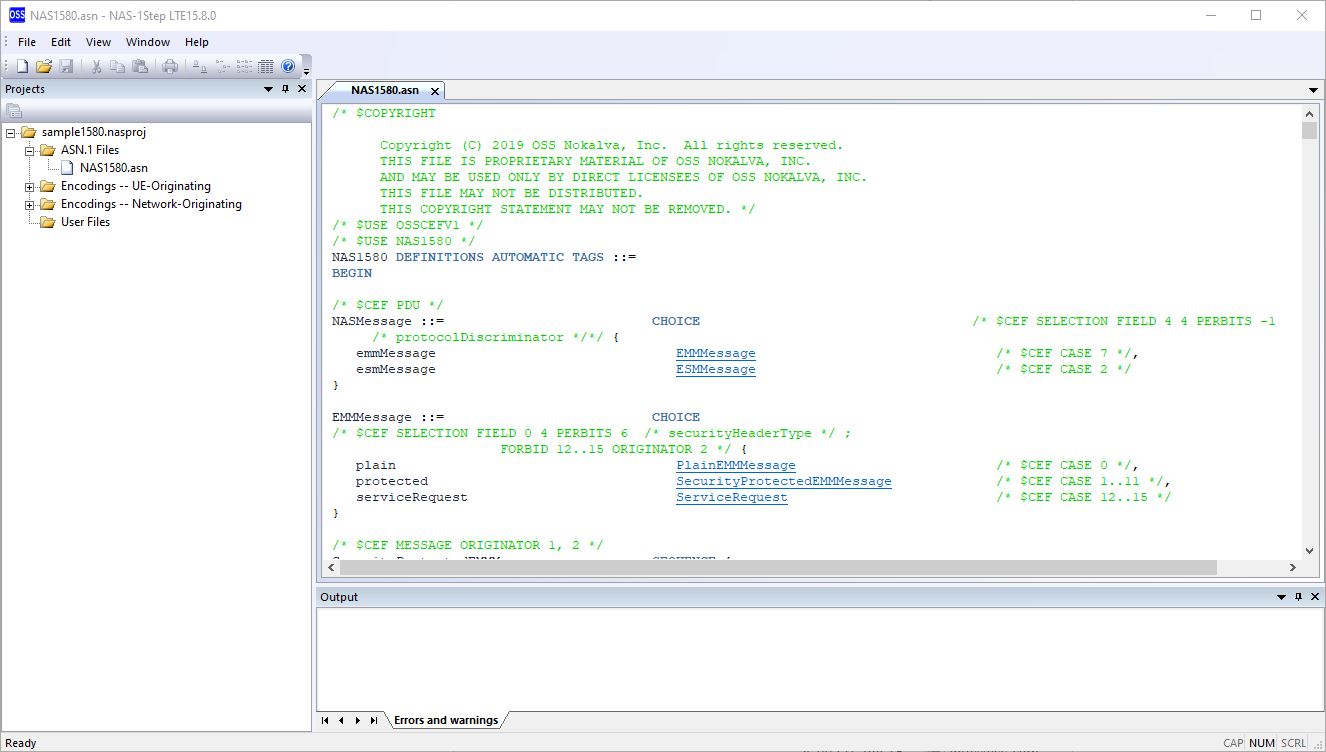Select the Errors and warnings tab
Viewport: 1326px width, 752px height.
click(x=446, y=720)
